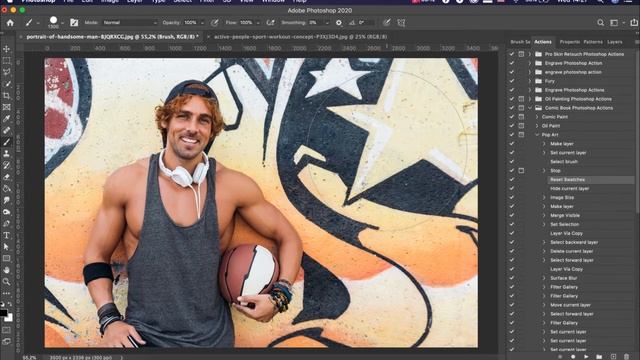Select the Lasso tool
Screen dimensions: 640x360
[7, 72]
